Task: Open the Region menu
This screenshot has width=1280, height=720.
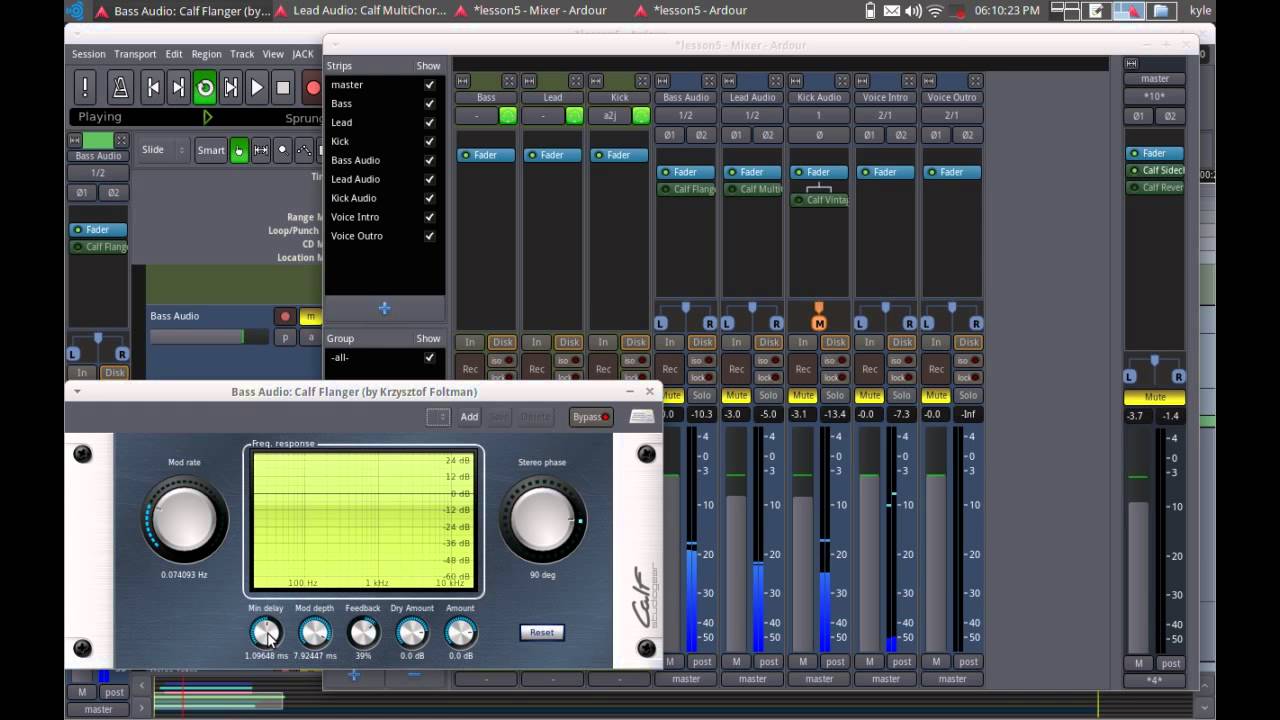Action: click(206, 54)
